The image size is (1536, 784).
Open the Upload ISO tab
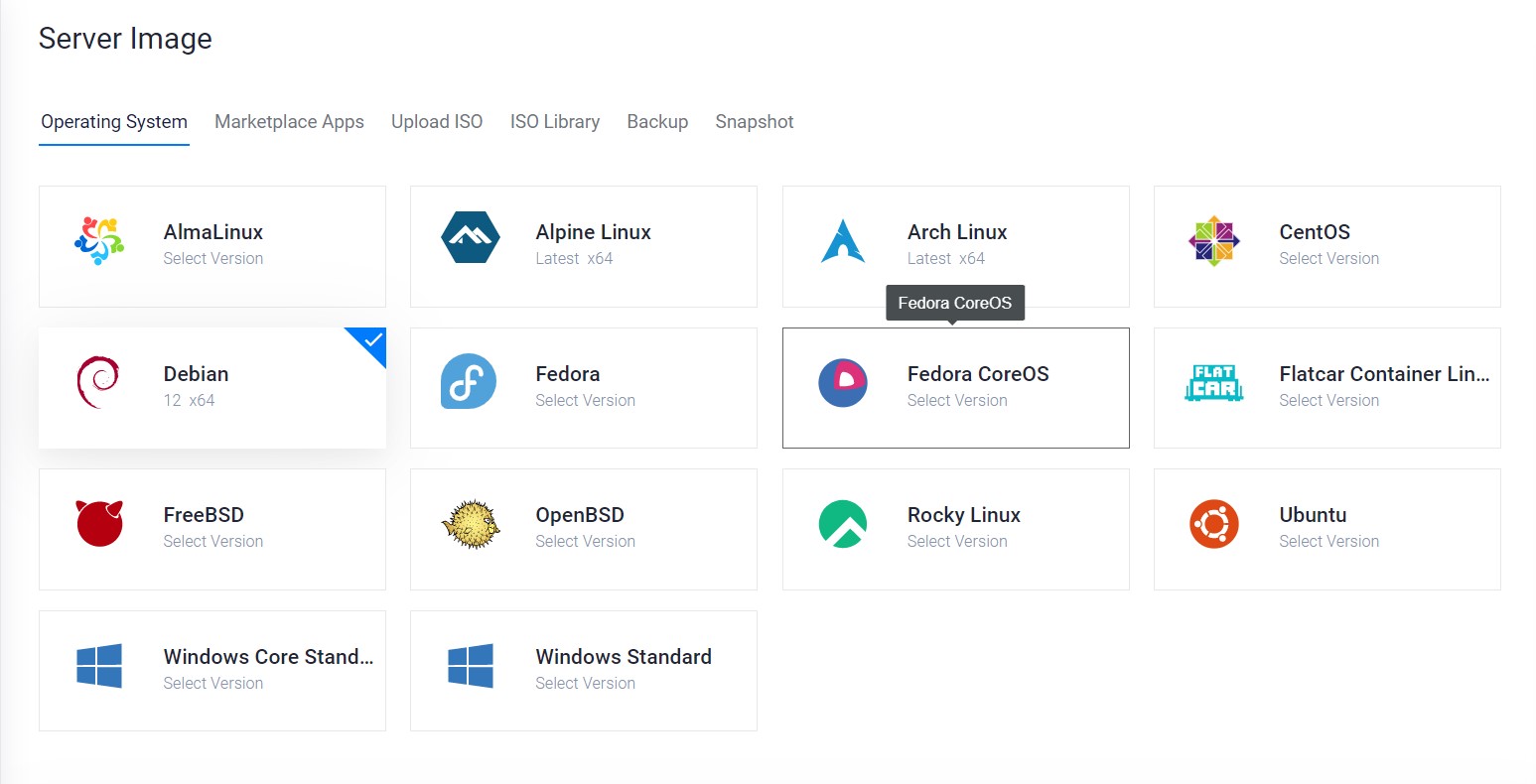[x=437, y=122]
